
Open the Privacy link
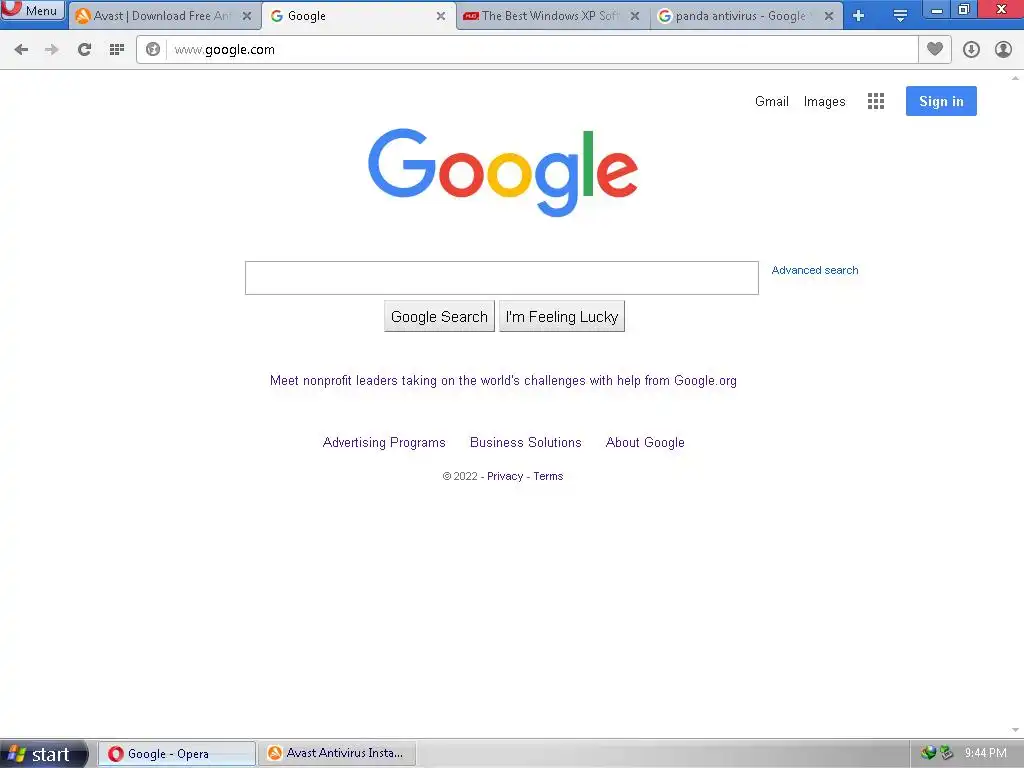click(x=505, y=477)
